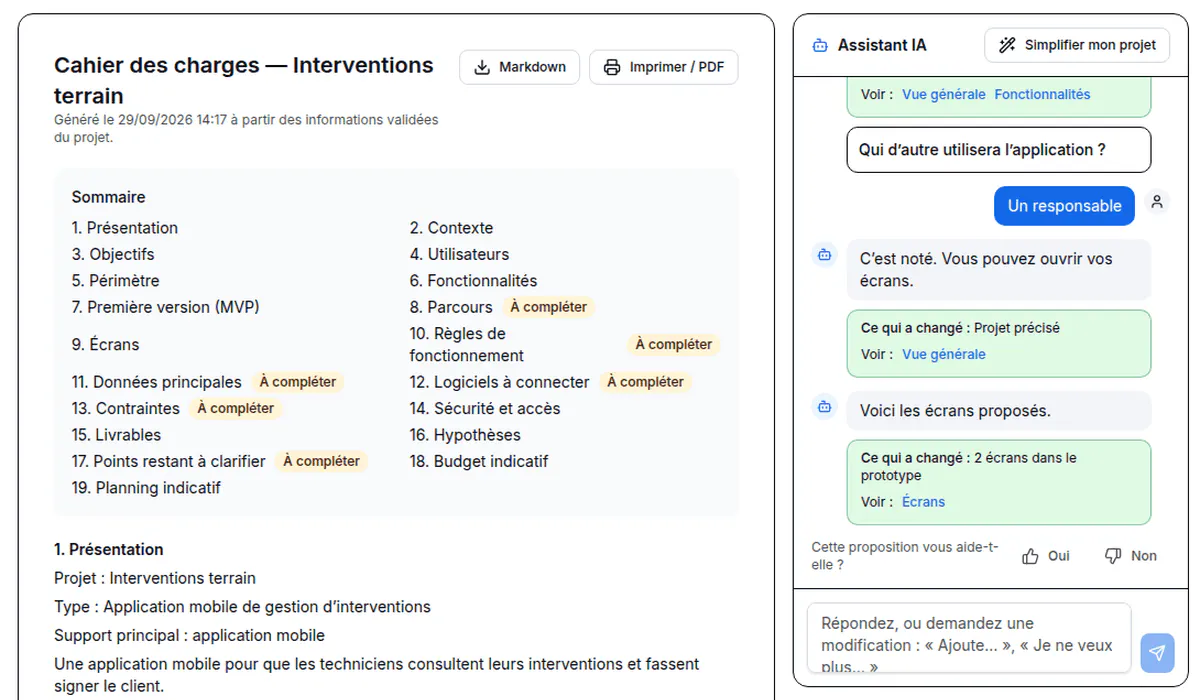This screenshot has width=1200, height=700.
Task: Jump to 9. Écrans in the summary
Action: point(106,344)
